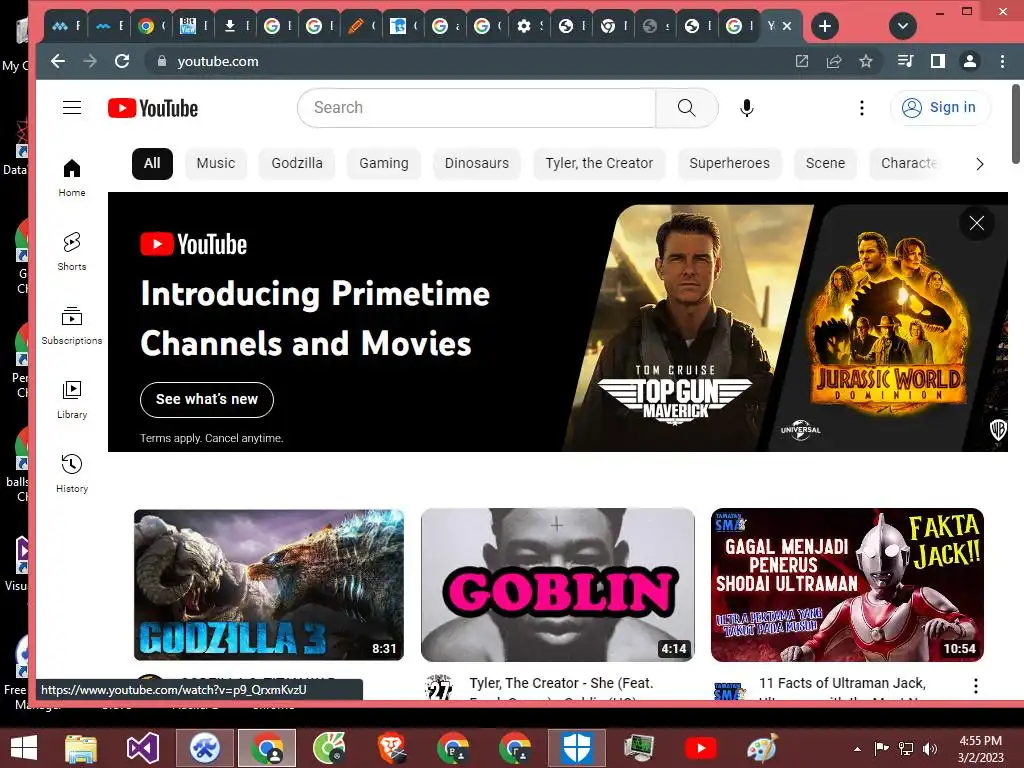Go to Home in the sidebar
The width and height of the screenshot is (1024, 768).
[72, 178]
